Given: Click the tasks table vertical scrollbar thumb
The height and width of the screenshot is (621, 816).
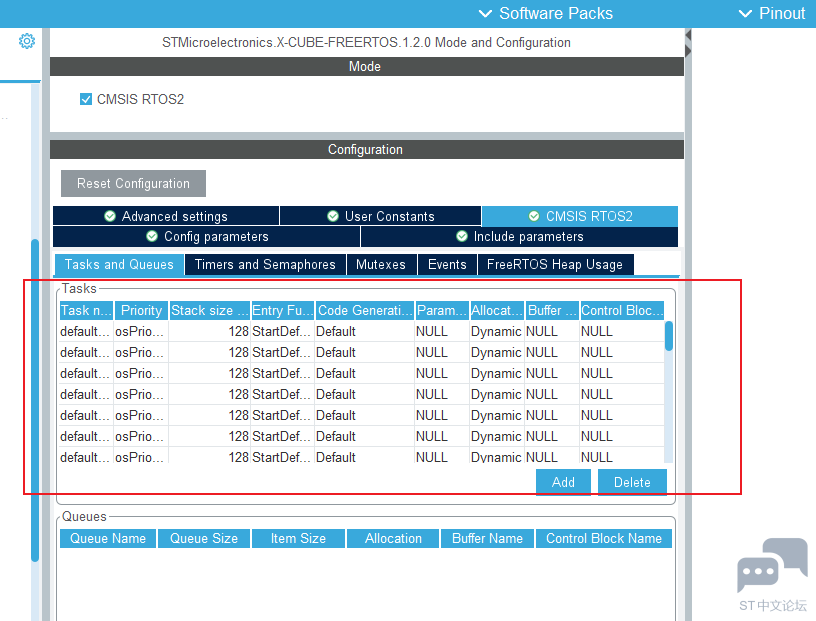Looking at the screenshot, I should coord(669,336).
